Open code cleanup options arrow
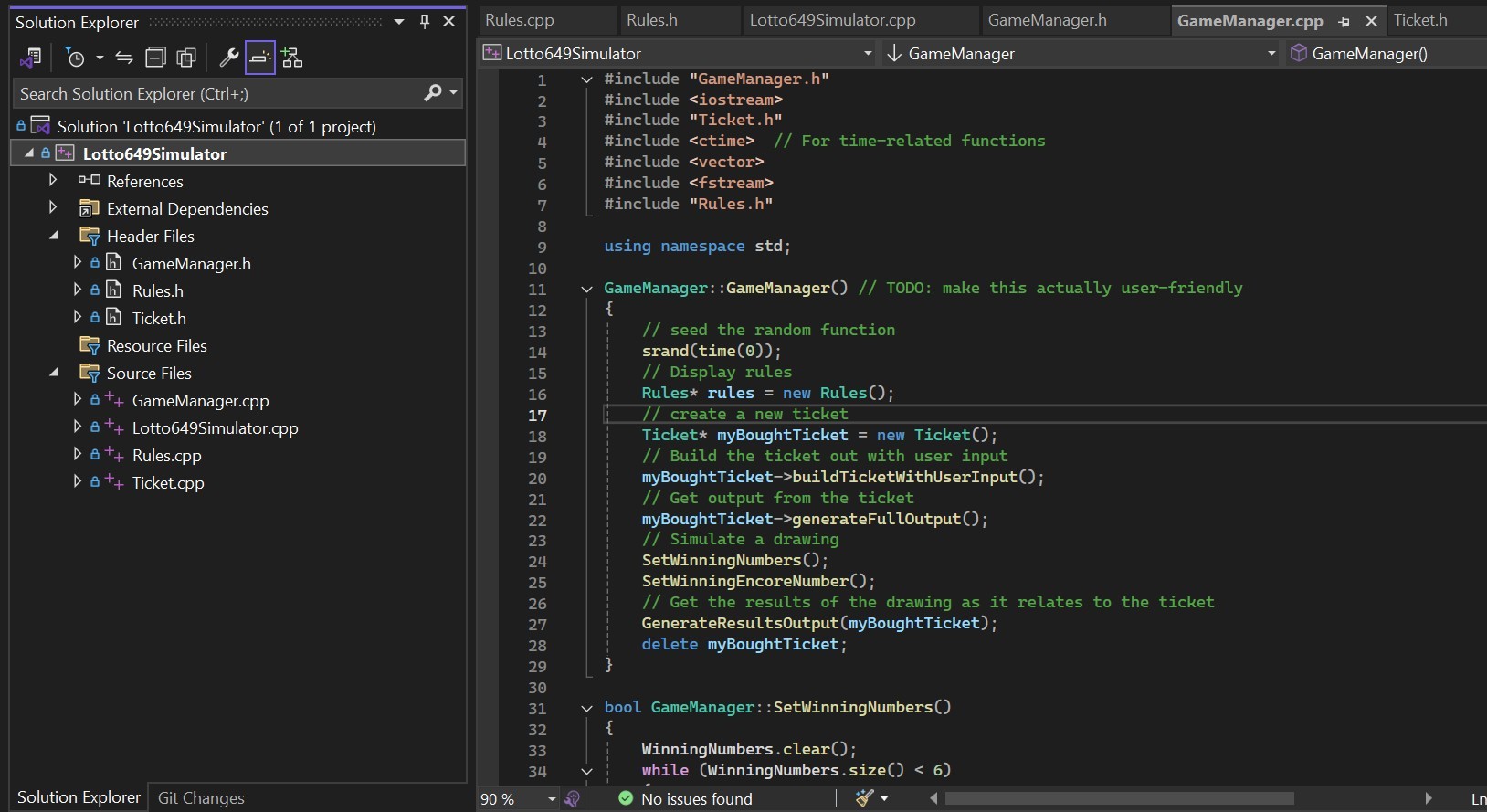The height and width of the screenshot is (812, 1487). [x=884, y=798]
